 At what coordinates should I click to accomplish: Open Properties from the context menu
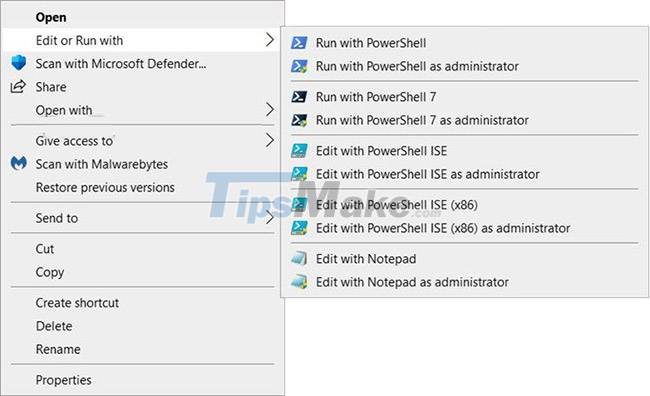click(142, 379)
